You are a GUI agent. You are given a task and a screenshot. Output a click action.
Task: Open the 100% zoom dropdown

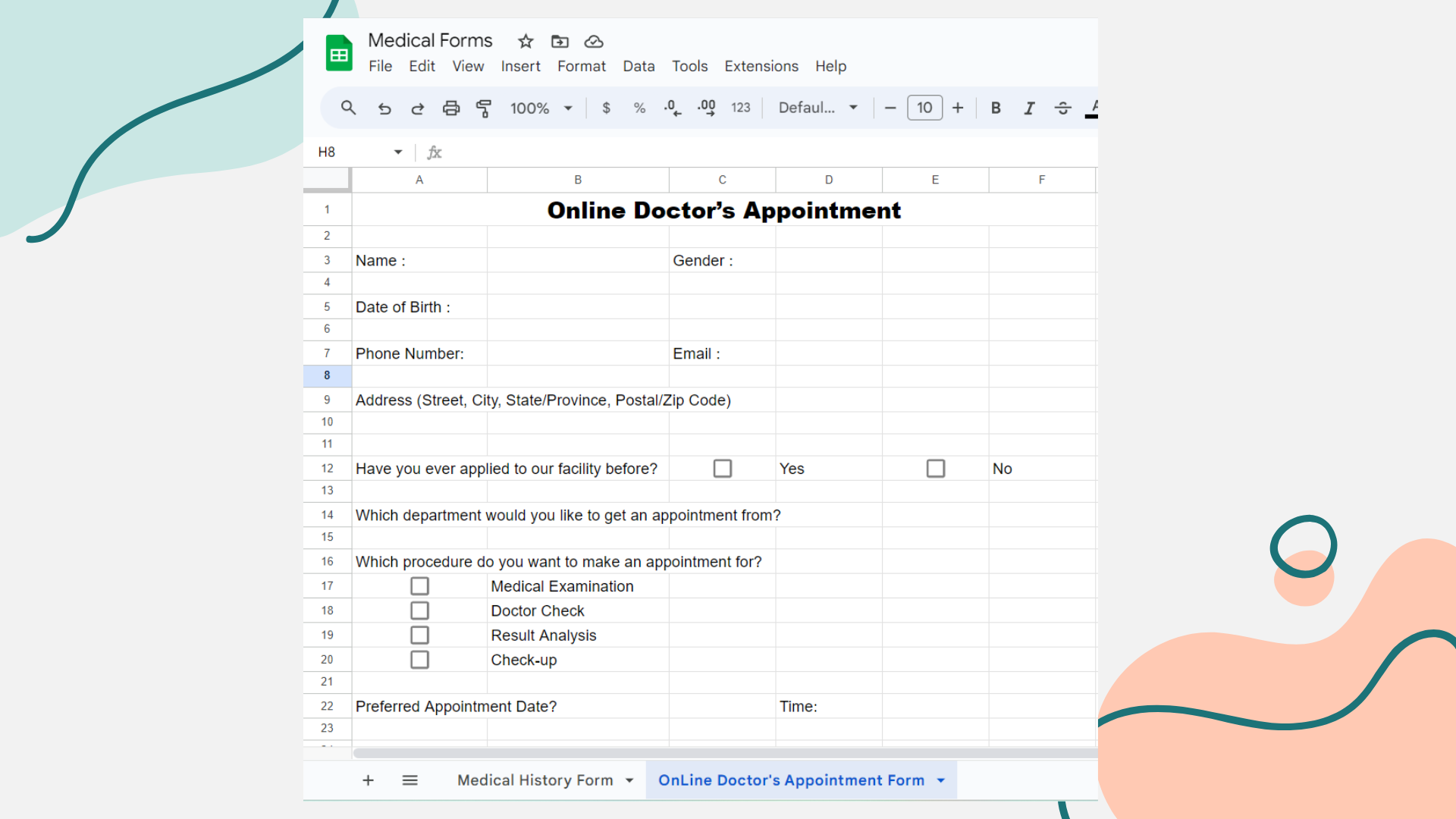[x=541, y=108]
